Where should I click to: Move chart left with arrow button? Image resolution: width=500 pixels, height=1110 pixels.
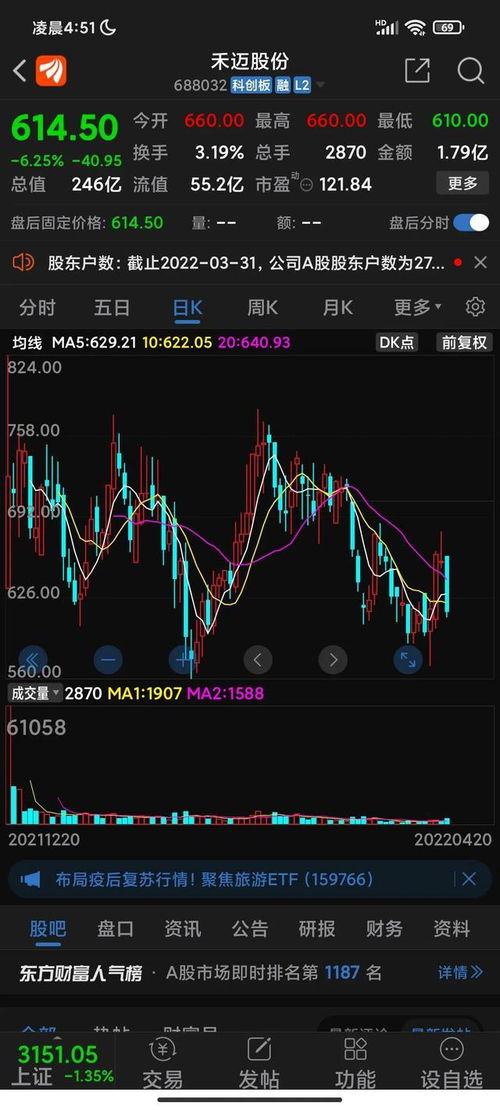pyautogui.click(x=258, y=660)
